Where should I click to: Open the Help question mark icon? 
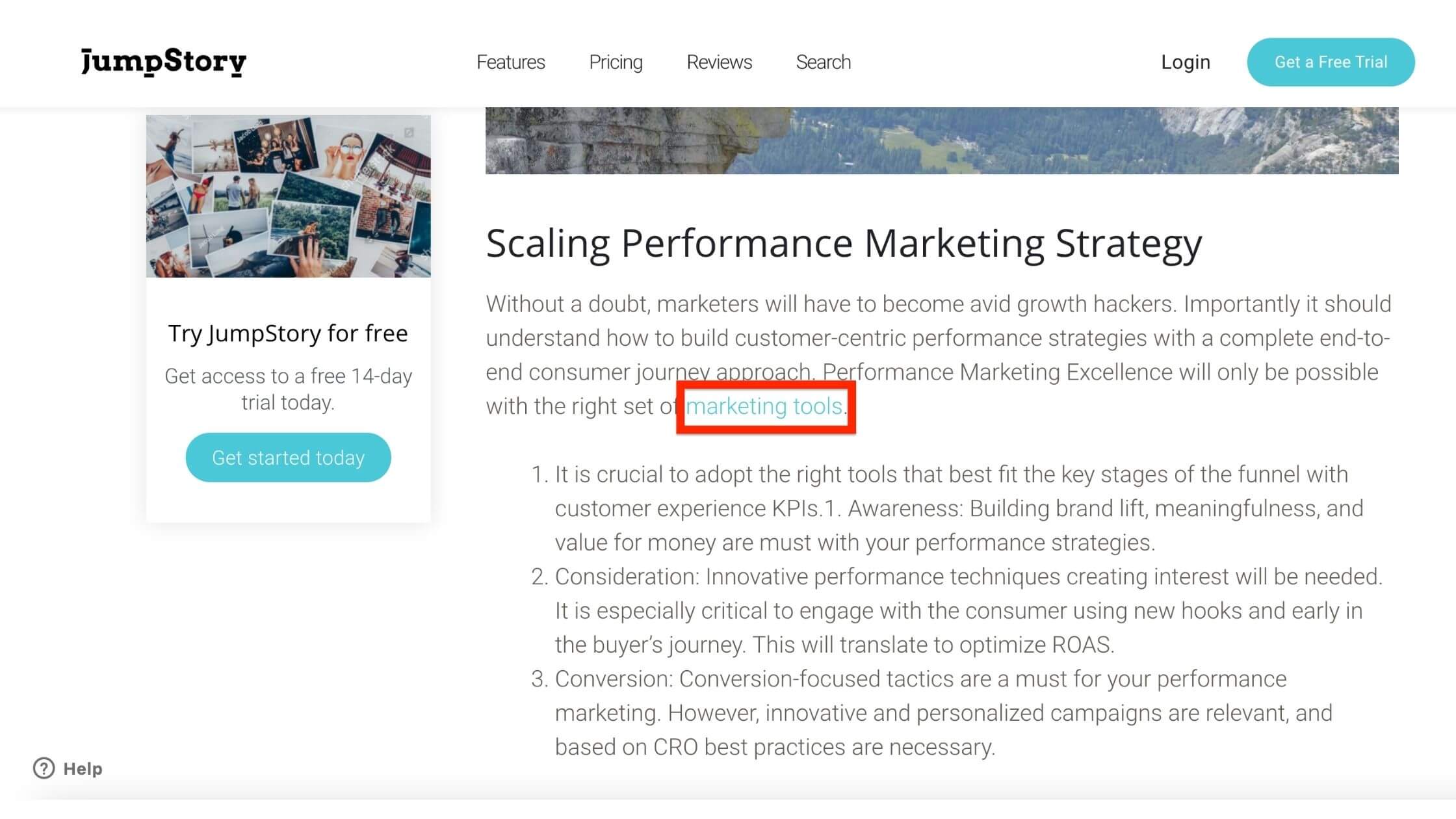click(x=44, y=768)
